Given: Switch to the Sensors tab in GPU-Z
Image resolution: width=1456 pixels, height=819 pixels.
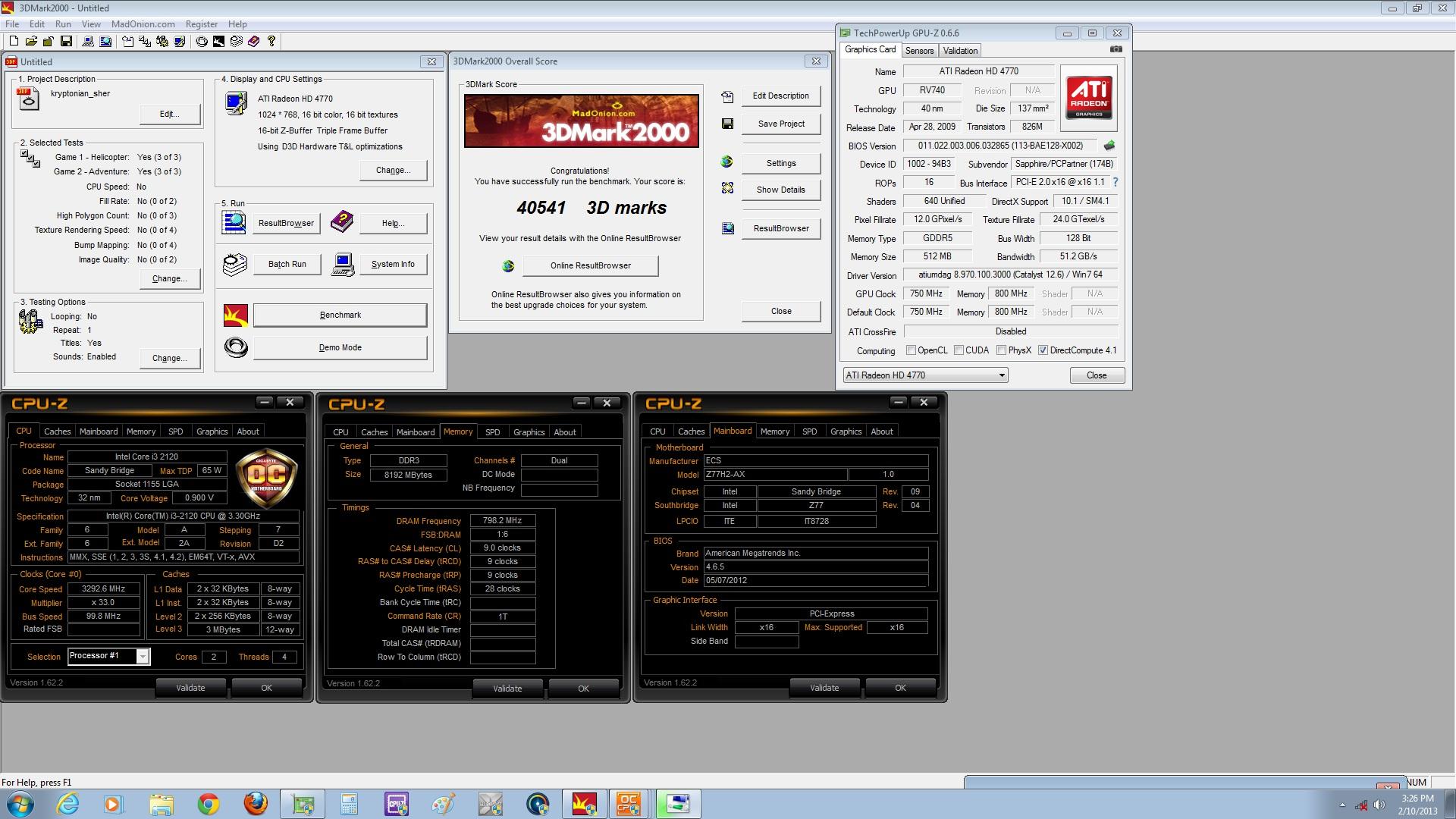Looking at the screenshot, I should (x=919, y=51).
